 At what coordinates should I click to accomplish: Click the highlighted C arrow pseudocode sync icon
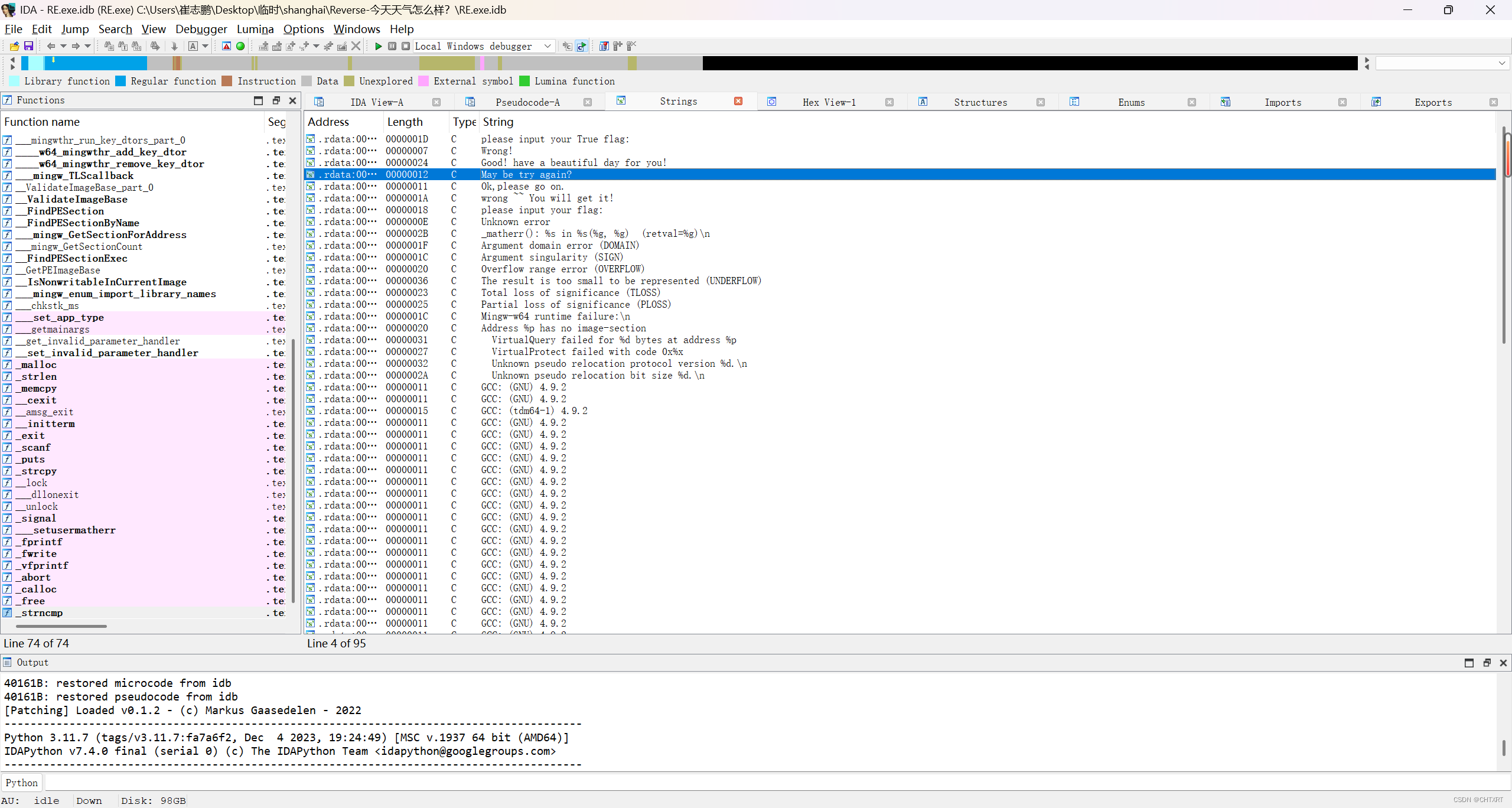click(x=581, y=46)
